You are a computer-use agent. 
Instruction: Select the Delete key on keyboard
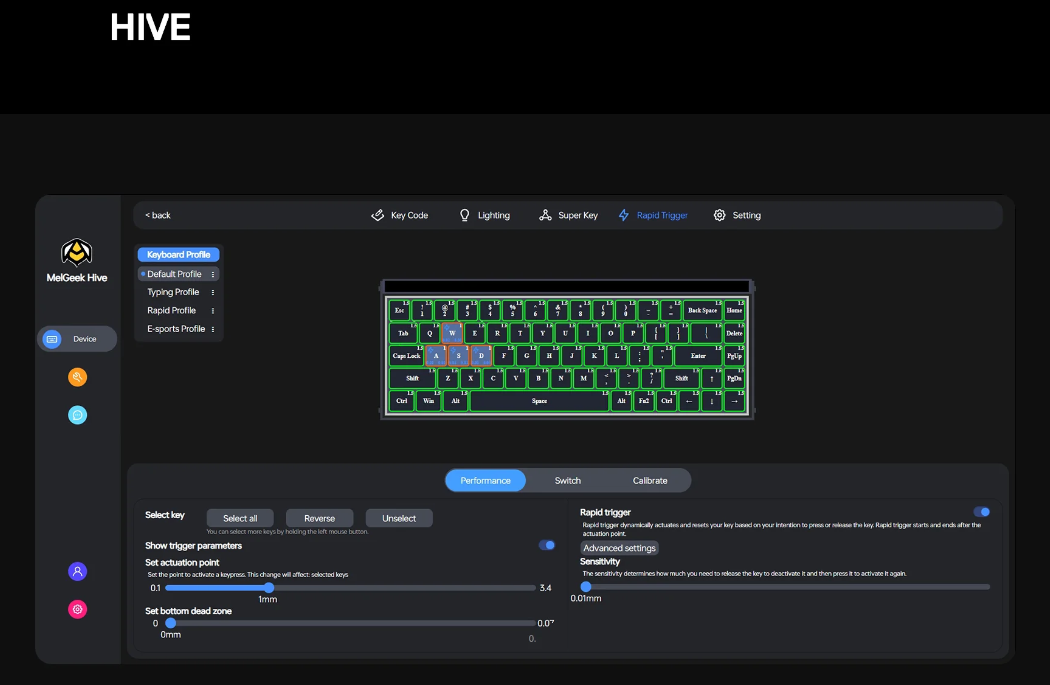tap(735, 333)
